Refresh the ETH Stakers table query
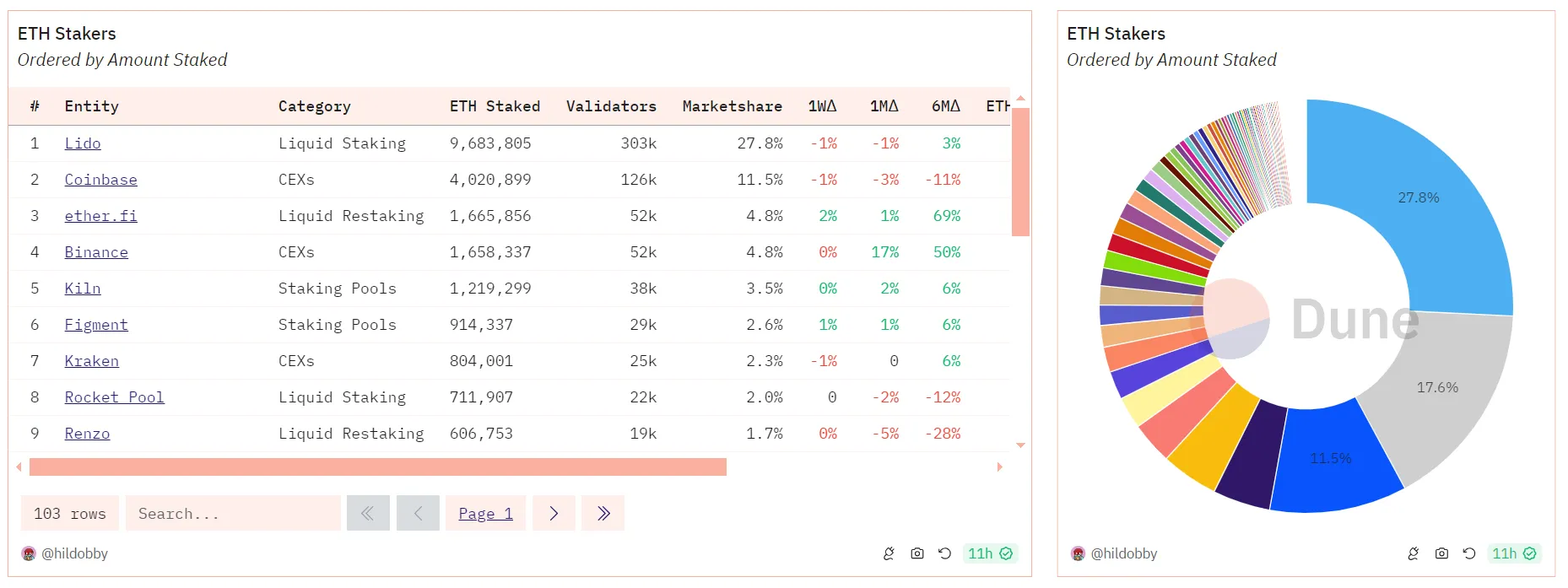This screenshot has width=1568, height=588. click(944, 553)
